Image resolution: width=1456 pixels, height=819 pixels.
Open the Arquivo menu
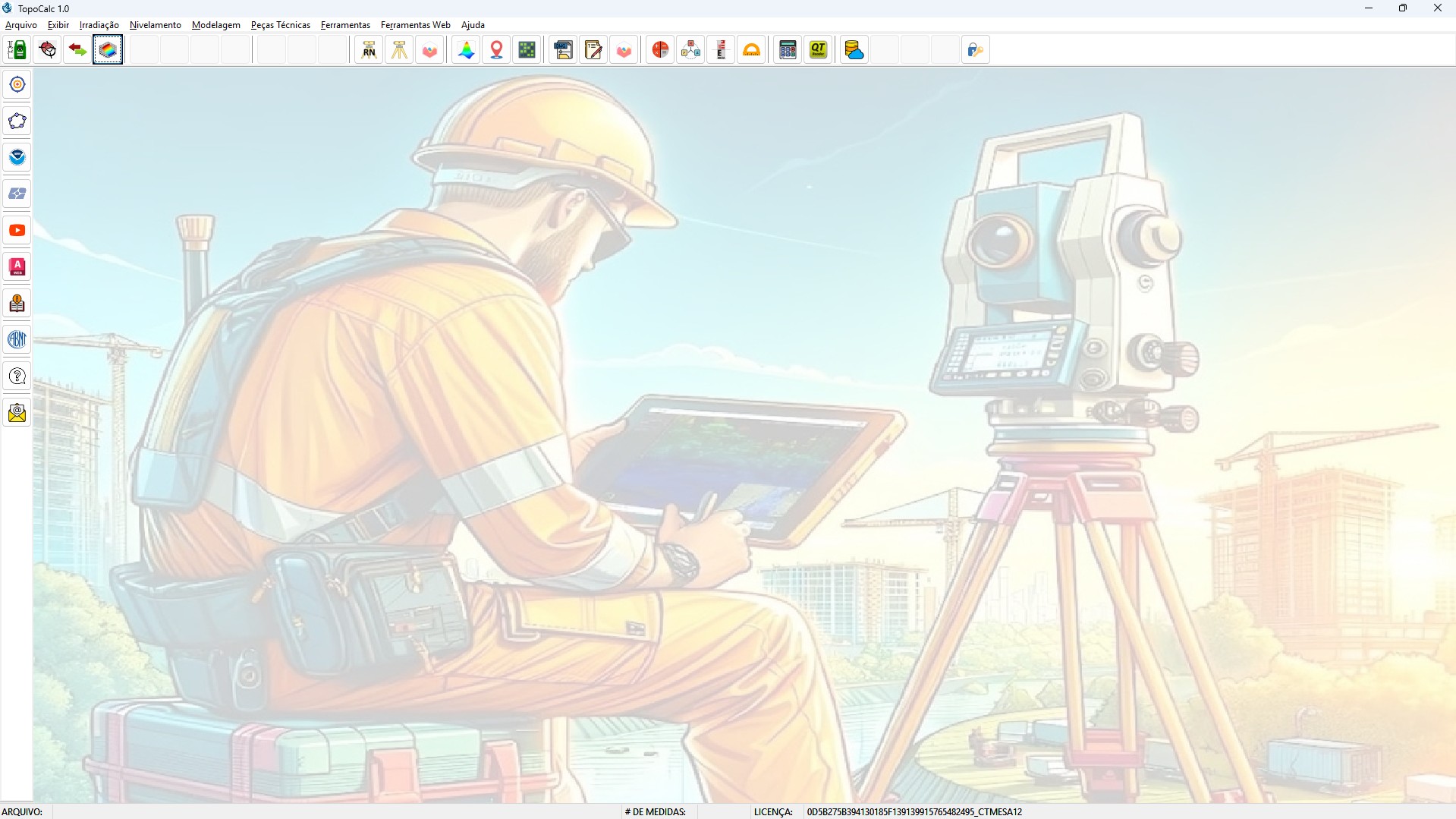tap(21, 25)
